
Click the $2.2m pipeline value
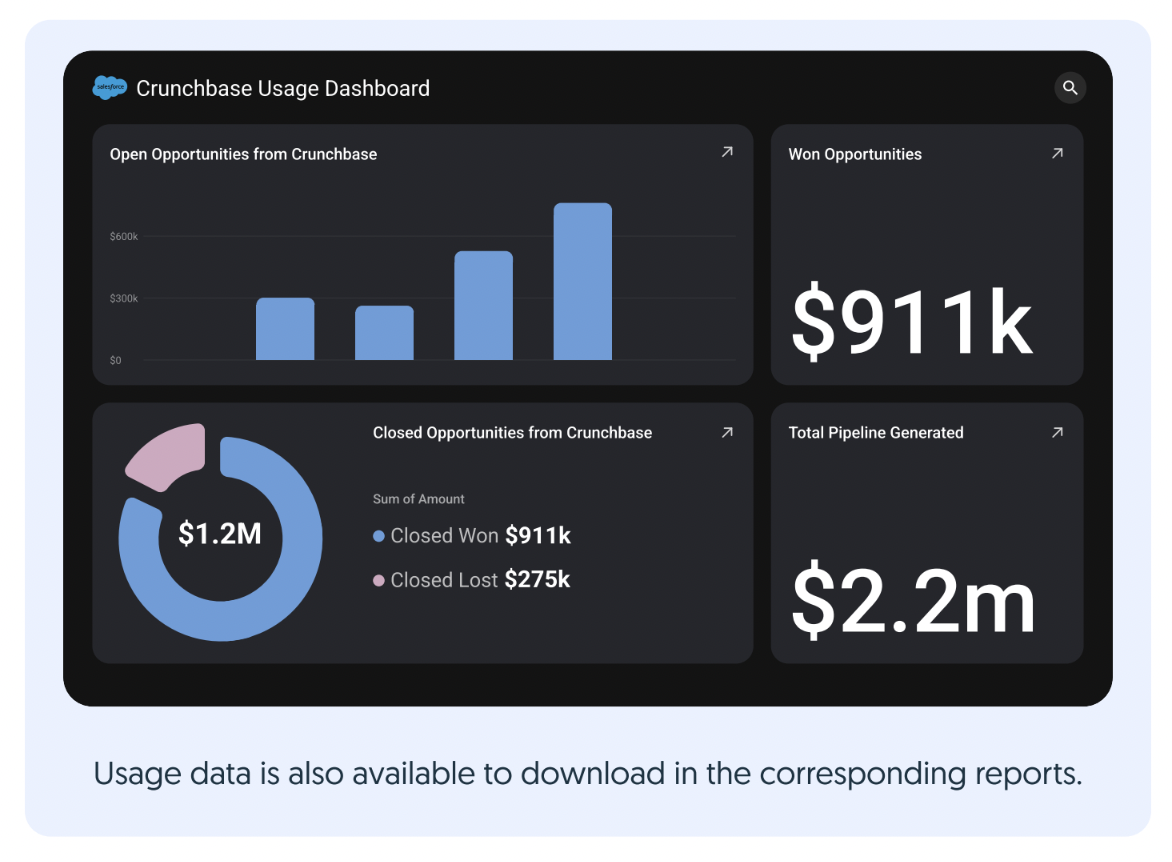[x=913, y=601]
